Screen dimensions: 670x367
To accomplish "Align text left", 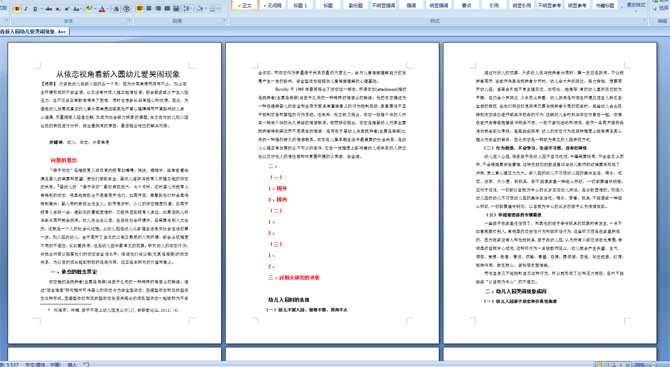I will (140, 9).
